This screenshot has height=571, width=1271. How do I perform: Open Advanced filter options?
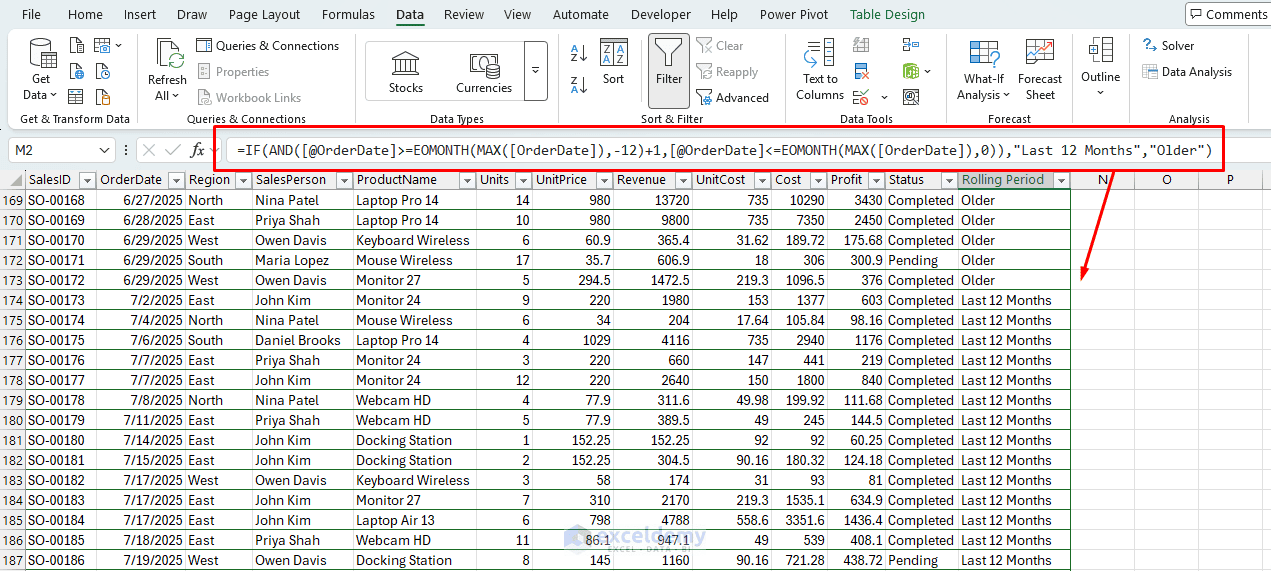(x=733, y=98)
